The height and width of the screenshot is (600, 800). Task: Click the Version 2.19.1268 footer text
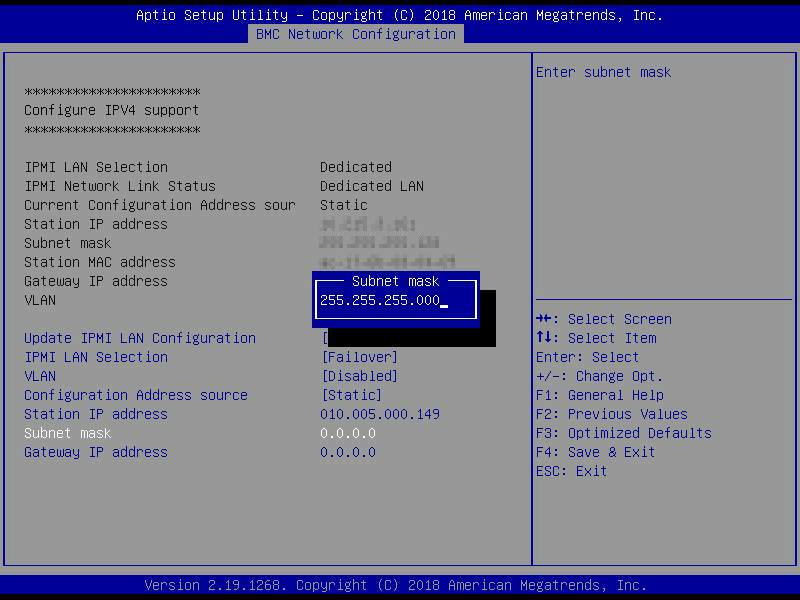tap(395, 585)
